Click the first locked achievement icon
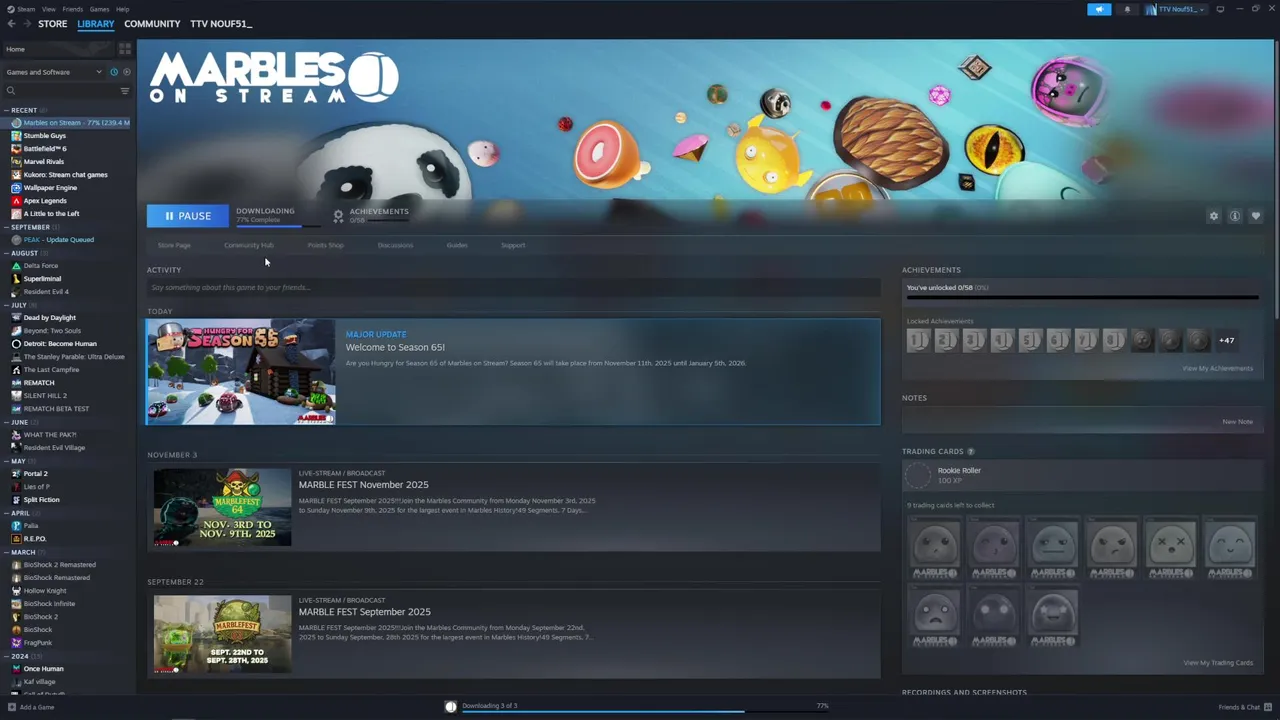Image resolution: width=1280 pixels, height=720 pixels. pyautogui.click(x=918, y=341)
